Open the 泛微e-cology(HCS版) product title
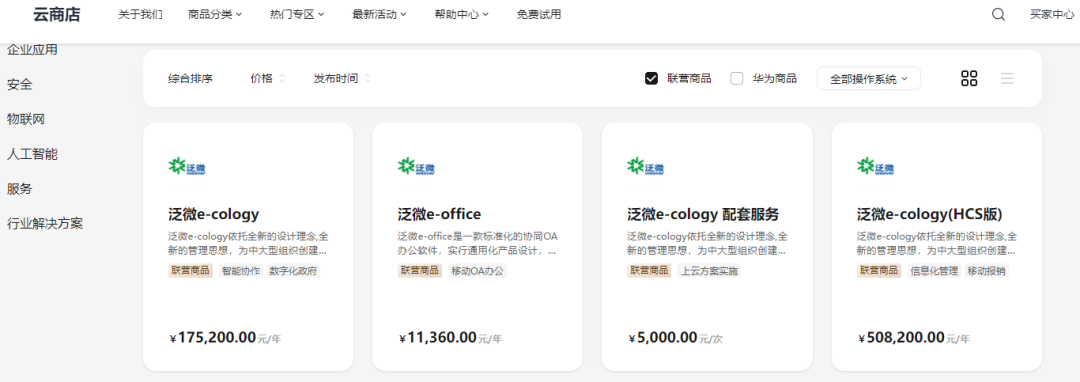 pos(929,214)
